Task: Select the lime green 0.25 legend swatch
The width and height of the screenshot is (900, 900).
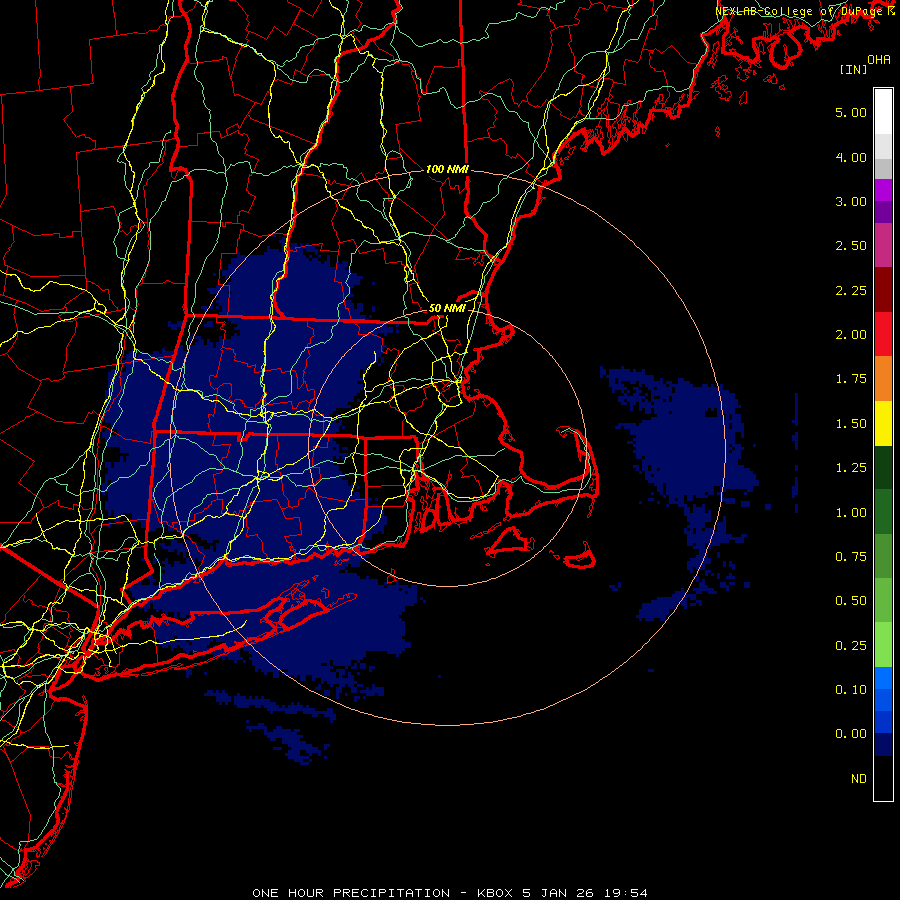Action: pos(883,645)
